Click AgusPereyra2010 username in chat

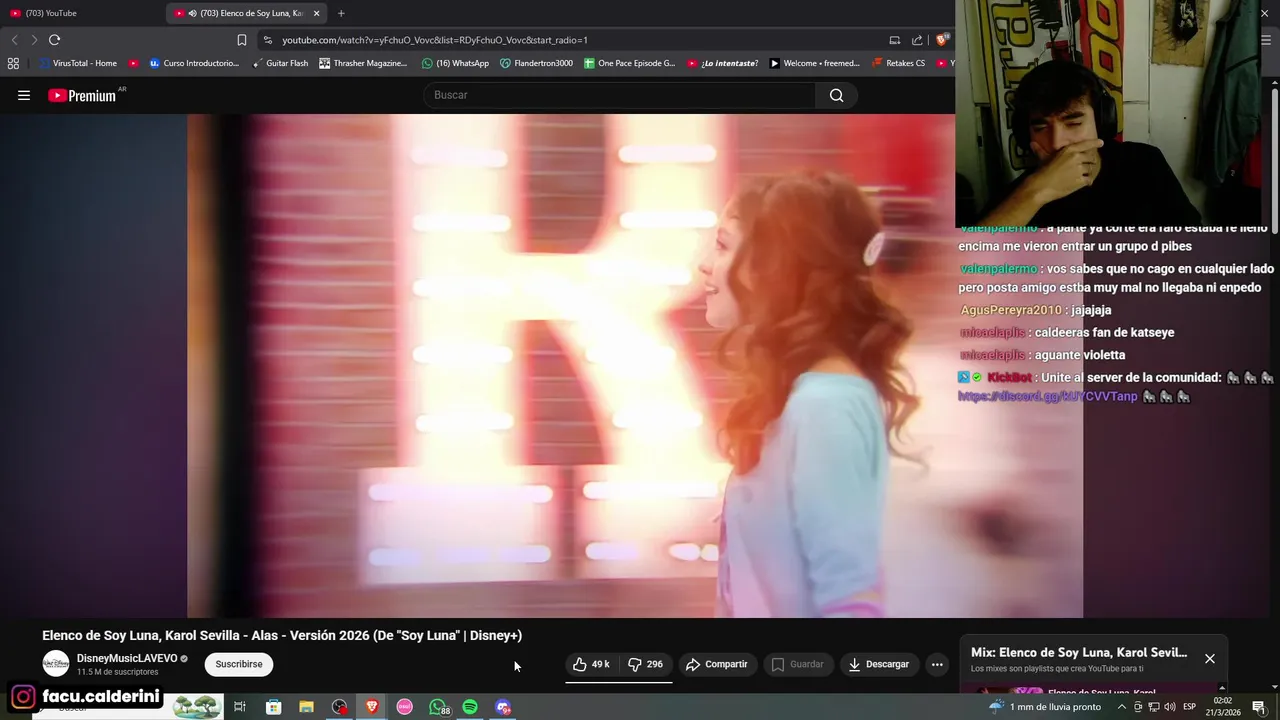tap(1011, 310)
